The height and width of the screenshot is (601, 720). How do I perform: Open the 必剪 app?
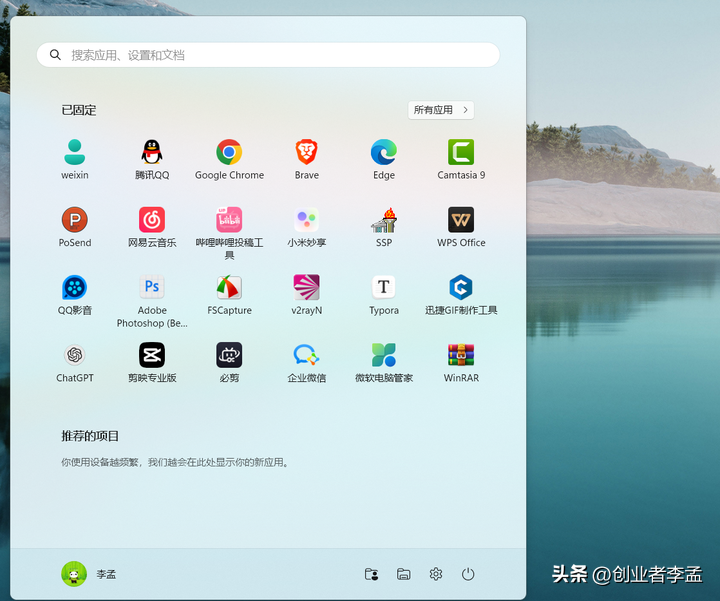229,363
